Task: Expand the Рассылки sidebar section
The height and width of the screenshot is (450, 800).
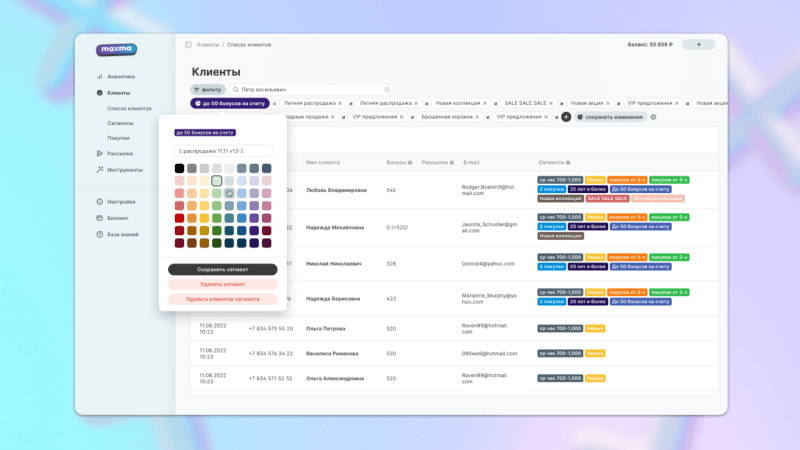Action: pos(120,153)
